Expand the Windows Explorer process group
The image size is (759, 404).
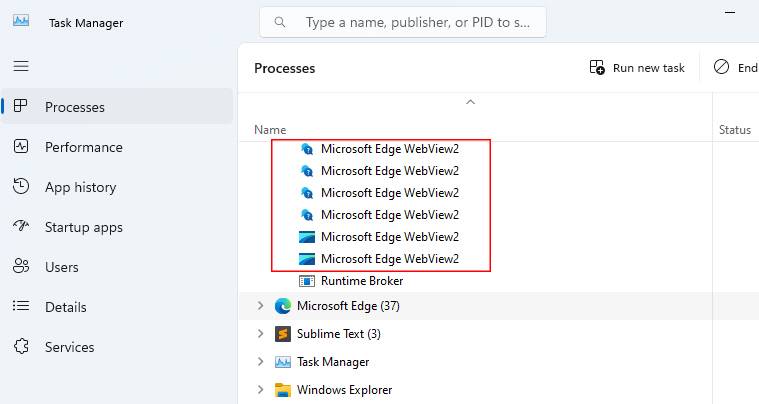pos(261,390)
